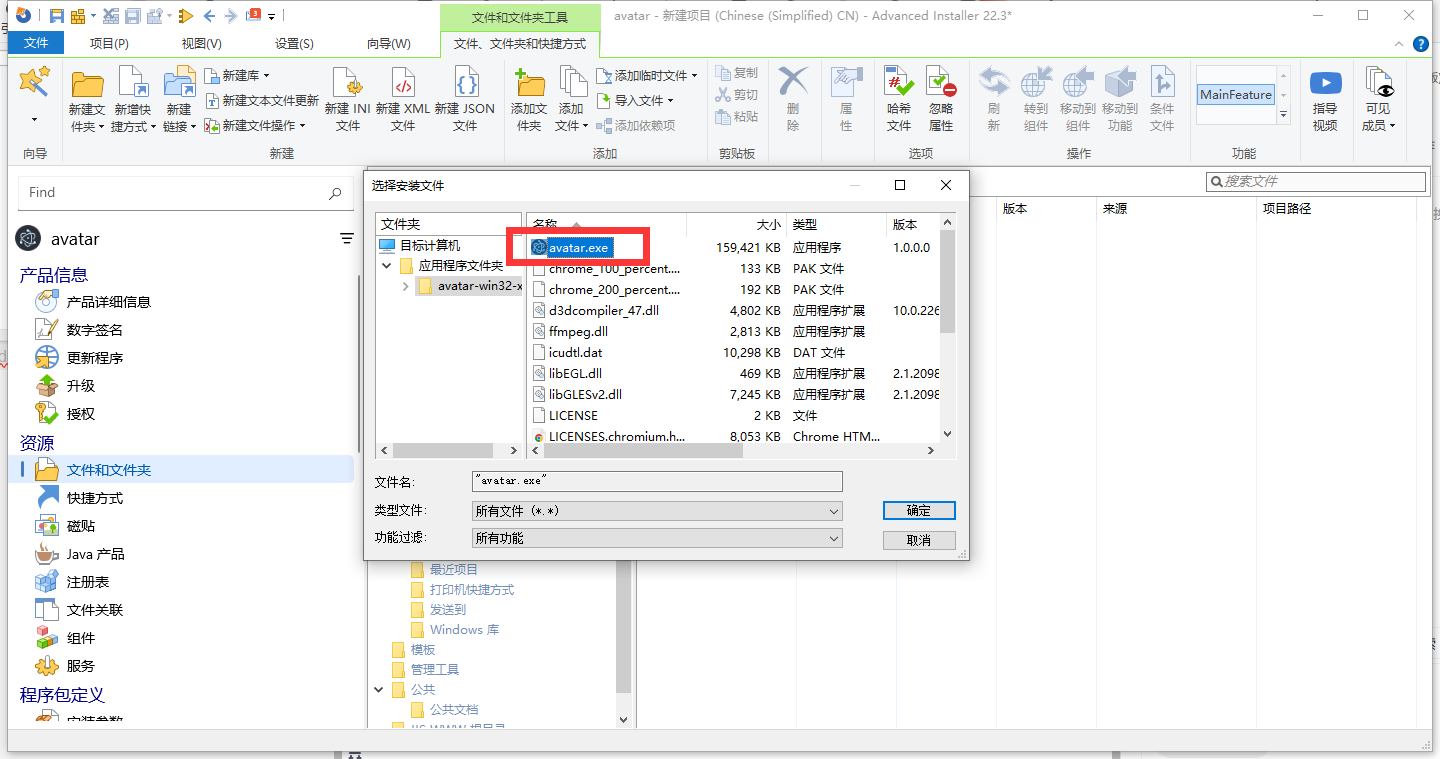Screen dimensions: 1440x759
Task: Select the 添加文件 (Add Files) tool
Action: [570, 97]
